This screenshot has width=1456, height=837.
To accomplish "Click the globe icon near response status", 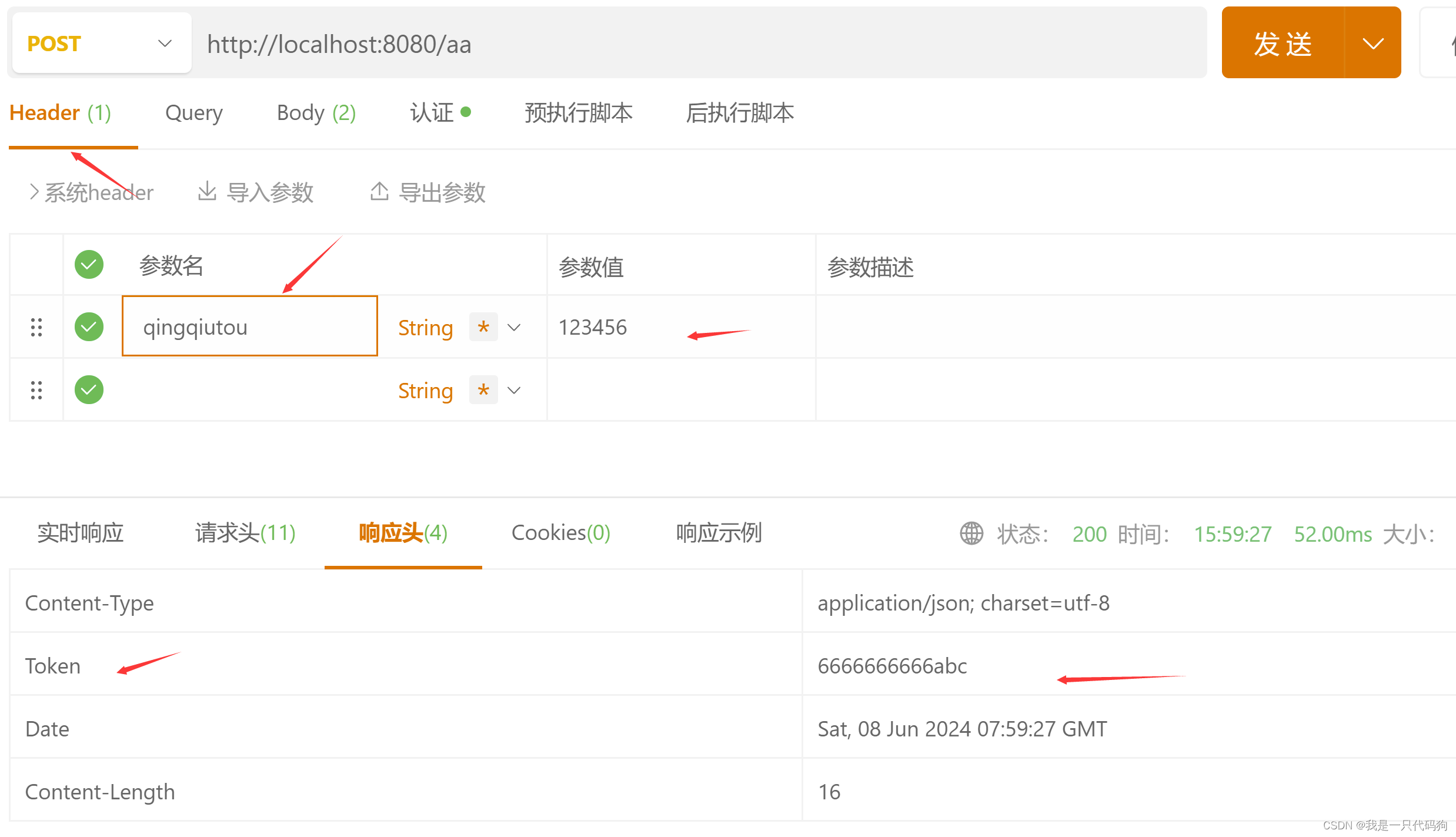I will click(x=971, y=533).
